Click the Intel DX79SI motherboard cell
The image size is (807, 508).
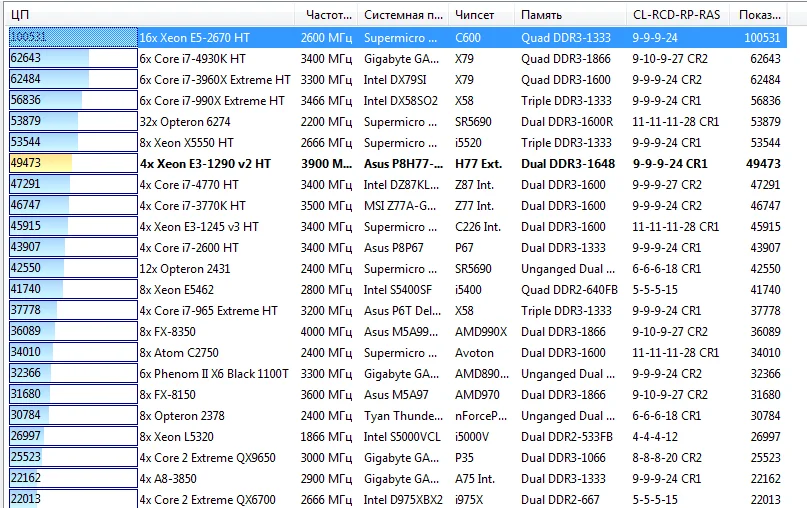pyautogui.click(x=395, y=80)
